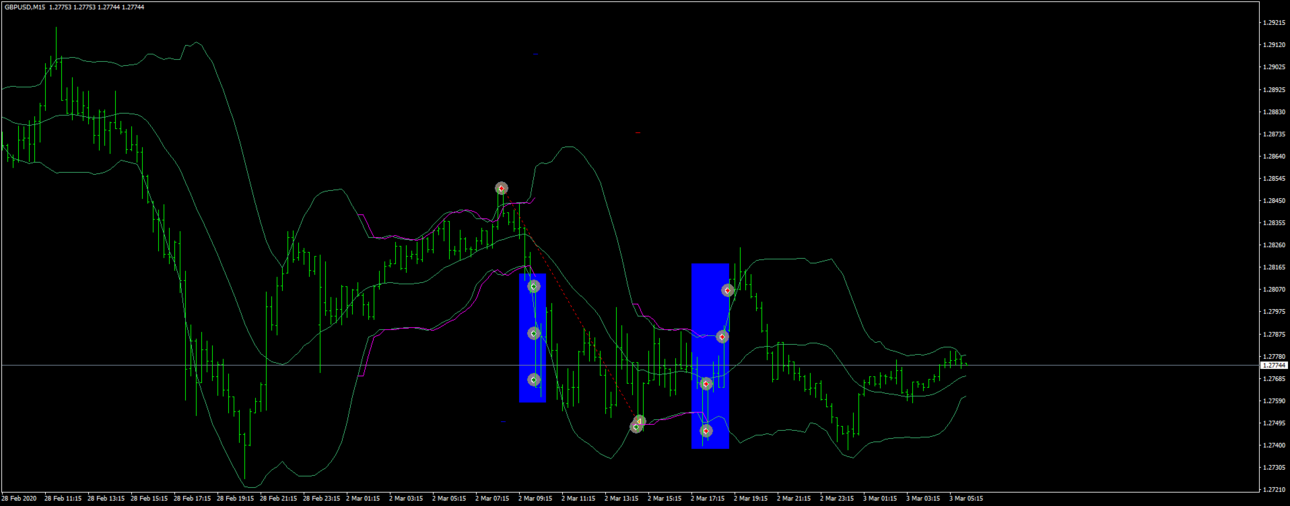Click price scale value 1.28545
1290x506 pixels.
[1274, 179]
